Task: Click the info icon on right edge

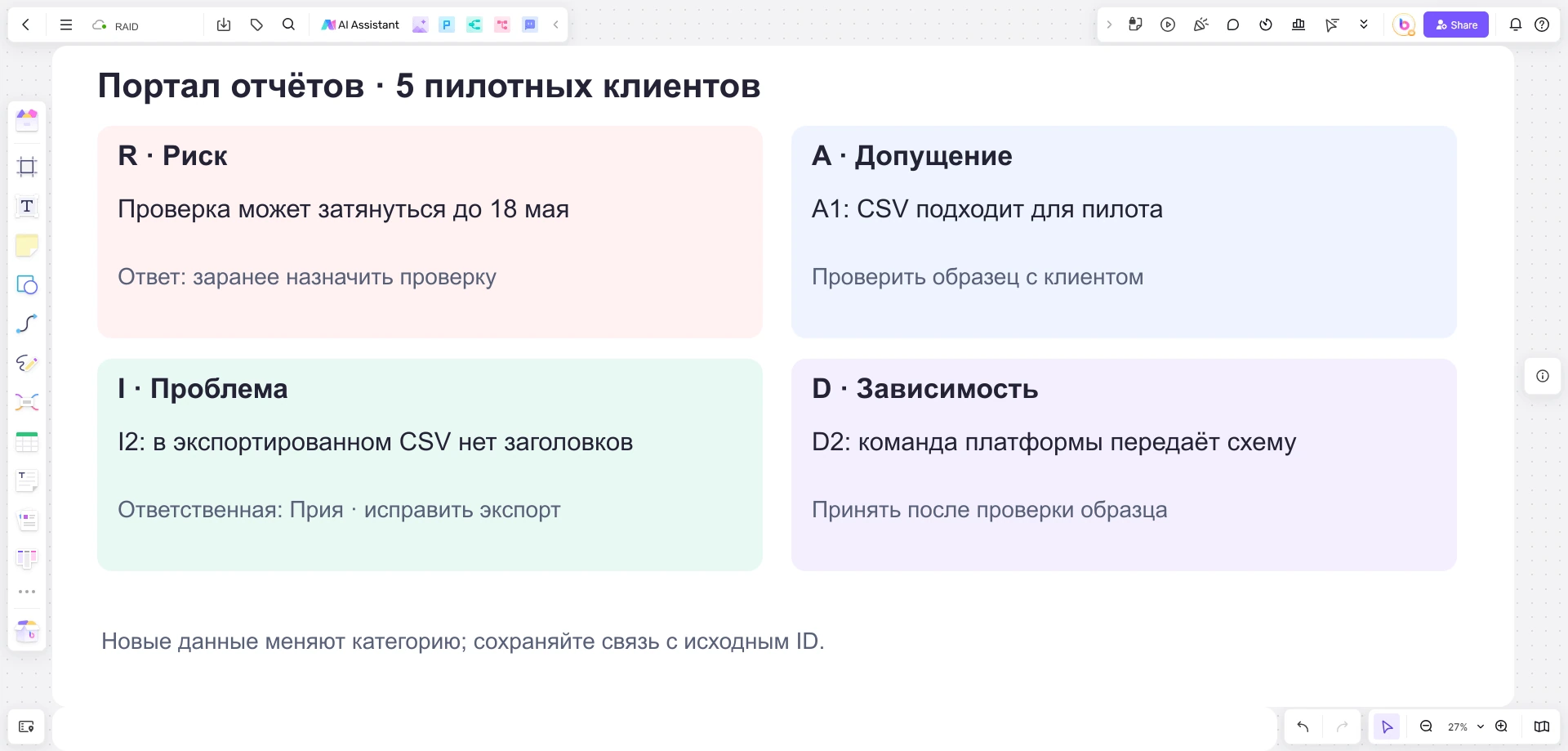Action: [x=1543, y=376]
